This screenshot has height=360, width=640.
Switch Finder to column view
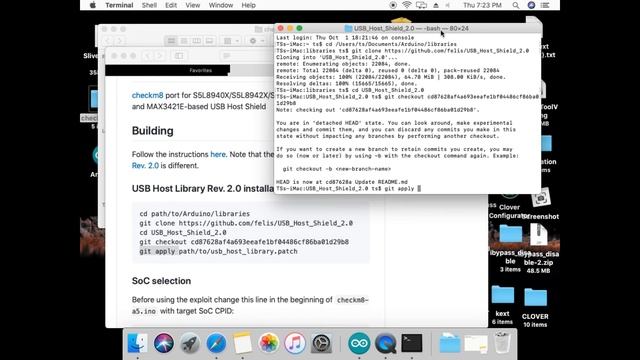tap(197, 41)
